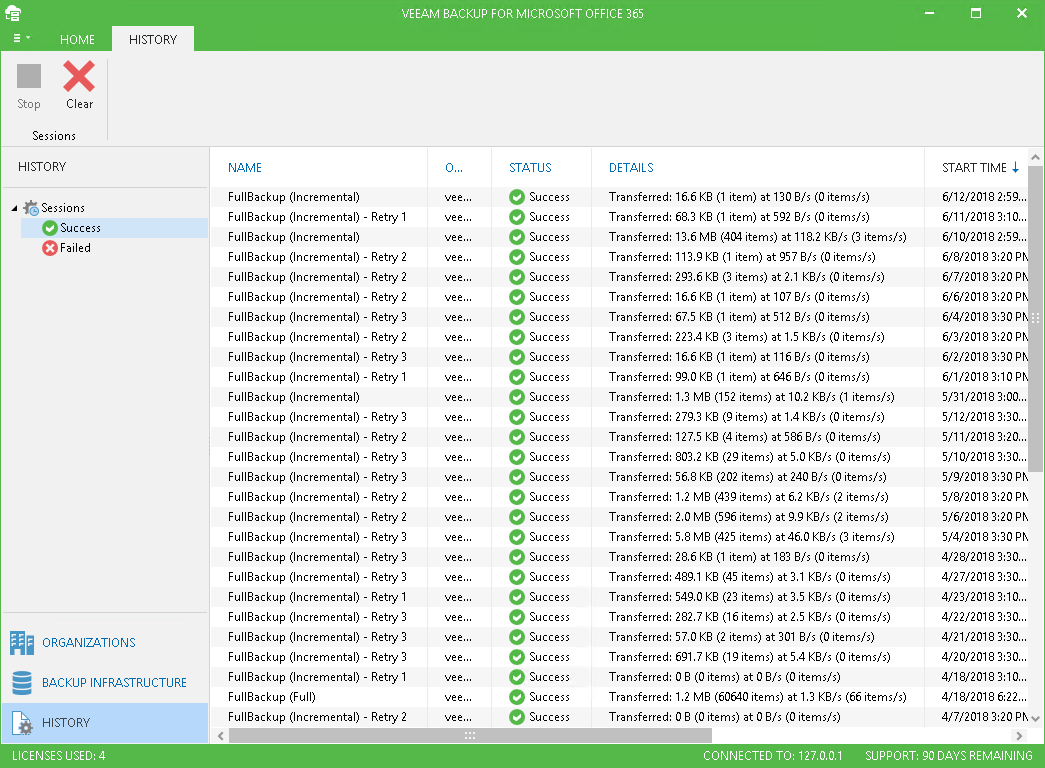Click success icon for 6/4/2018 session
Viewport: 1045px width, 768px height.
pyautogui.click(x=517, y=317)
